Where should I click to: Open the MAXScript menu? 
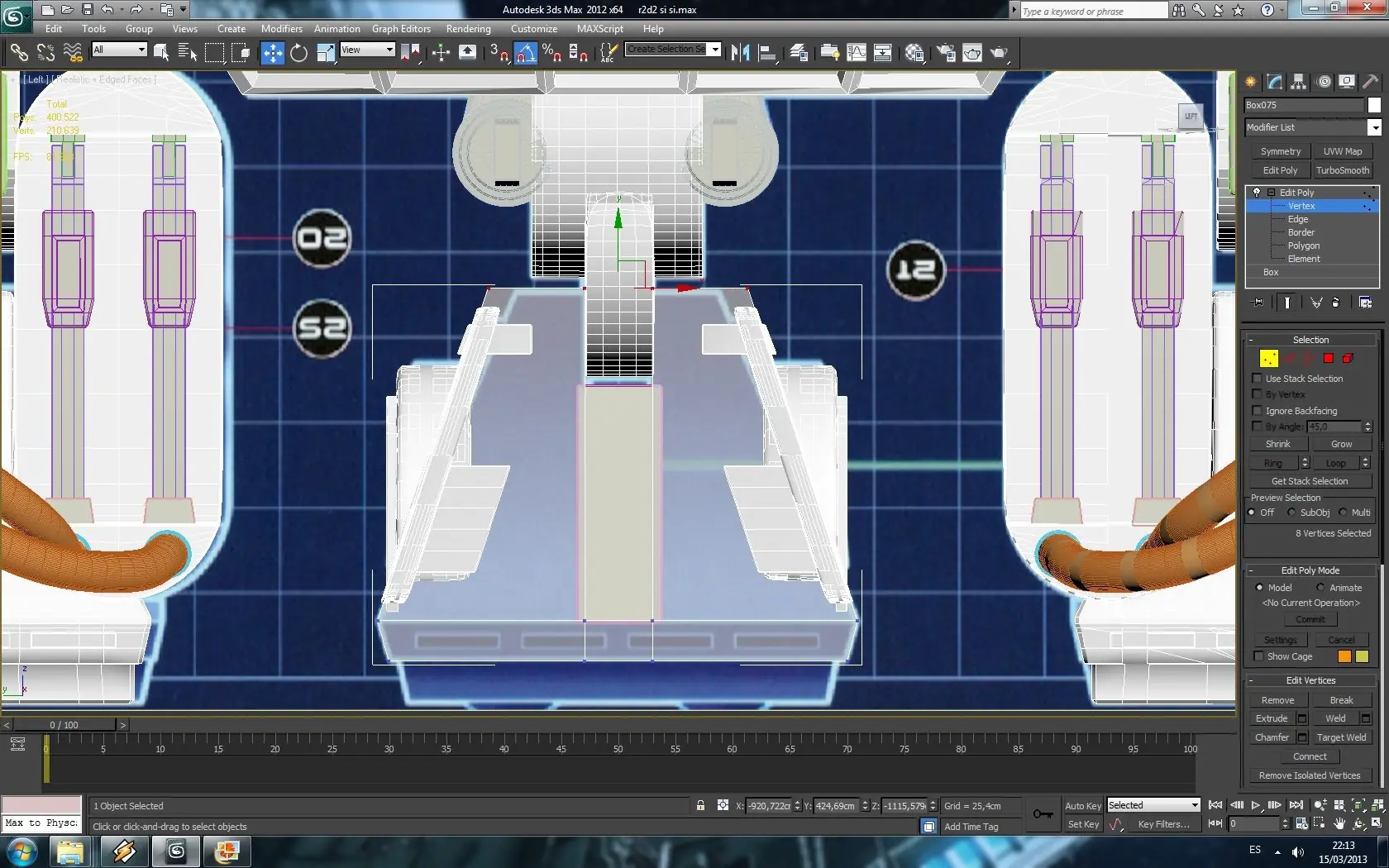click(x=600, y=29)
